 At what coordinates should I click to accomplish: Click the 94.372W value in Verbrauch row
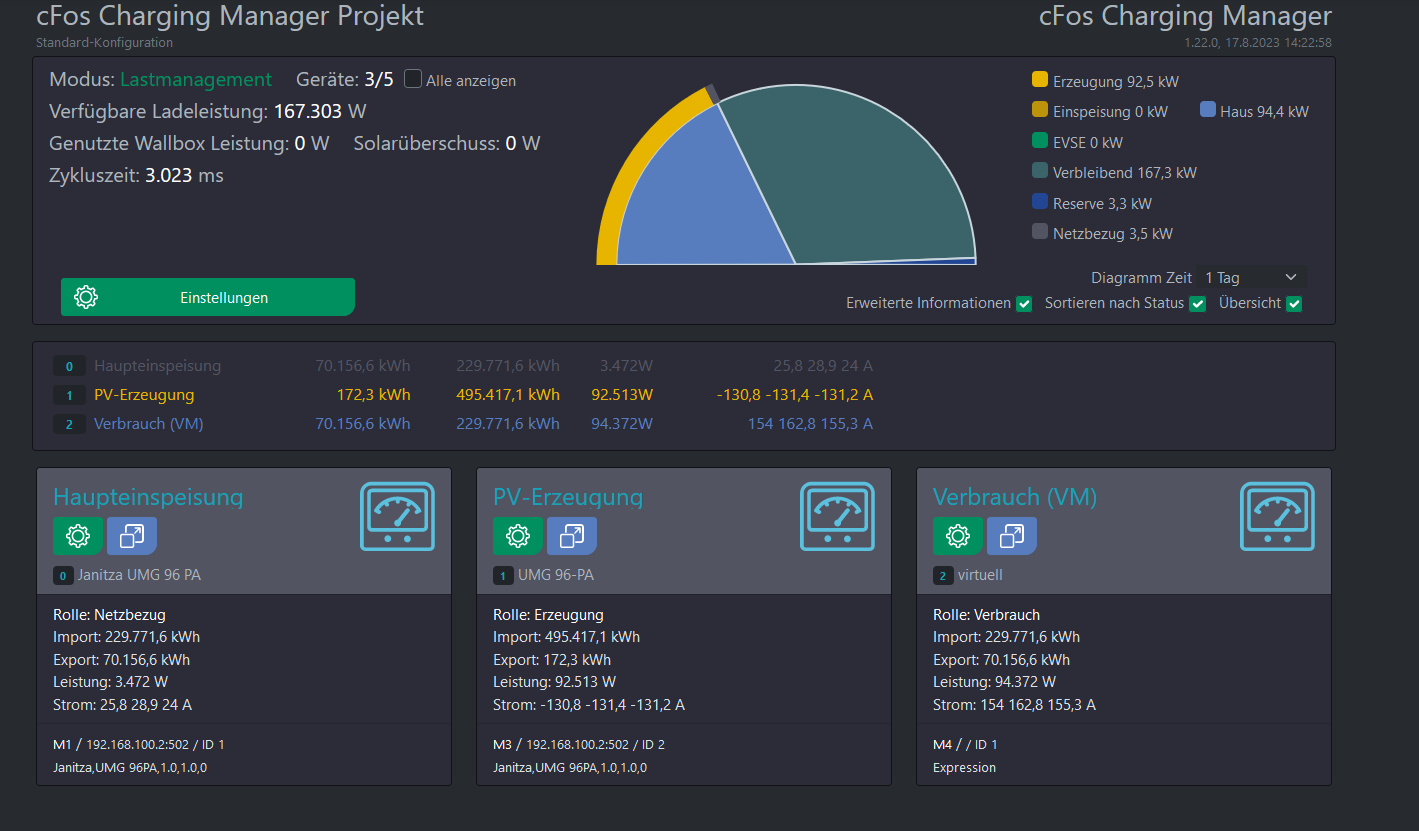[621, 425]
